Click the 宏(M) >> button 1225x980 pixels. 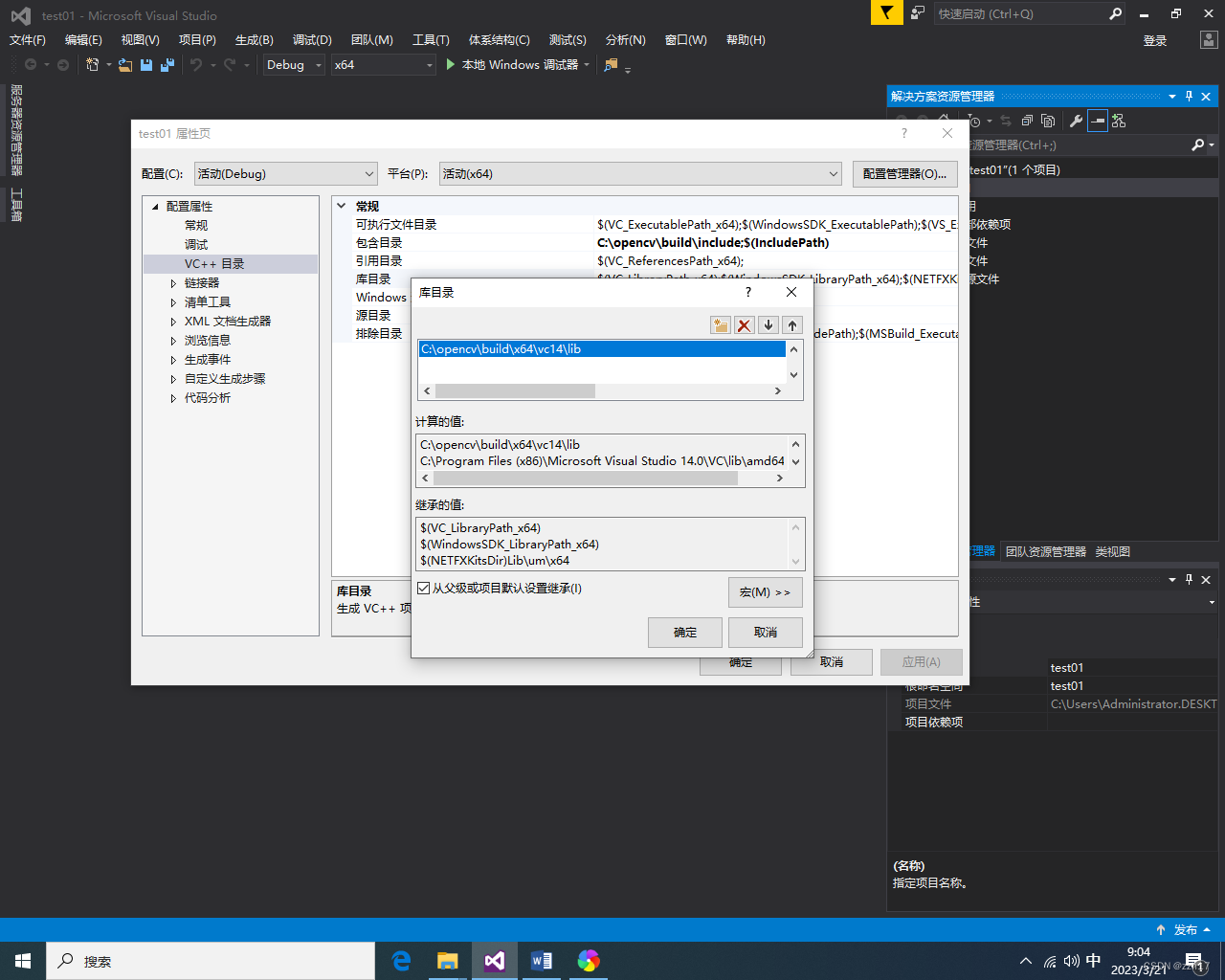point(765,592)
